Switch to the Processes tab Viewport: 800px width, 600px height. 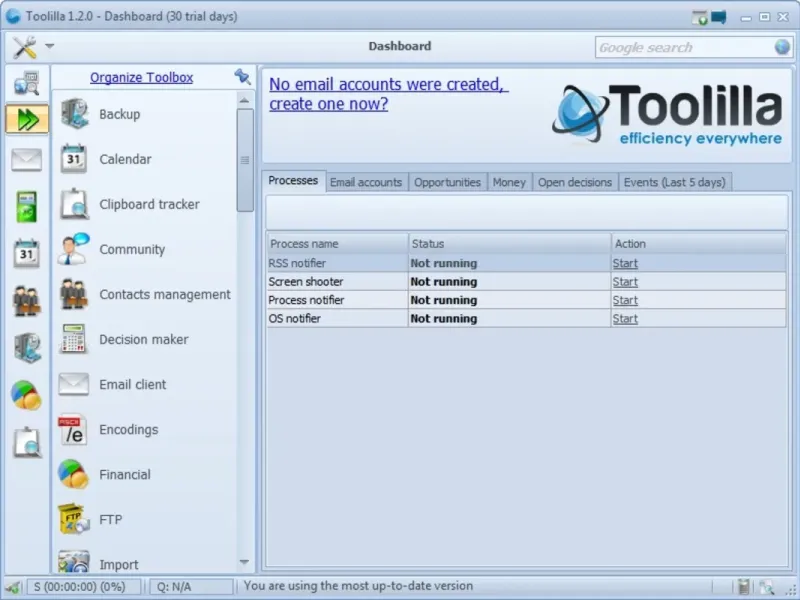(x=293, y=181)
